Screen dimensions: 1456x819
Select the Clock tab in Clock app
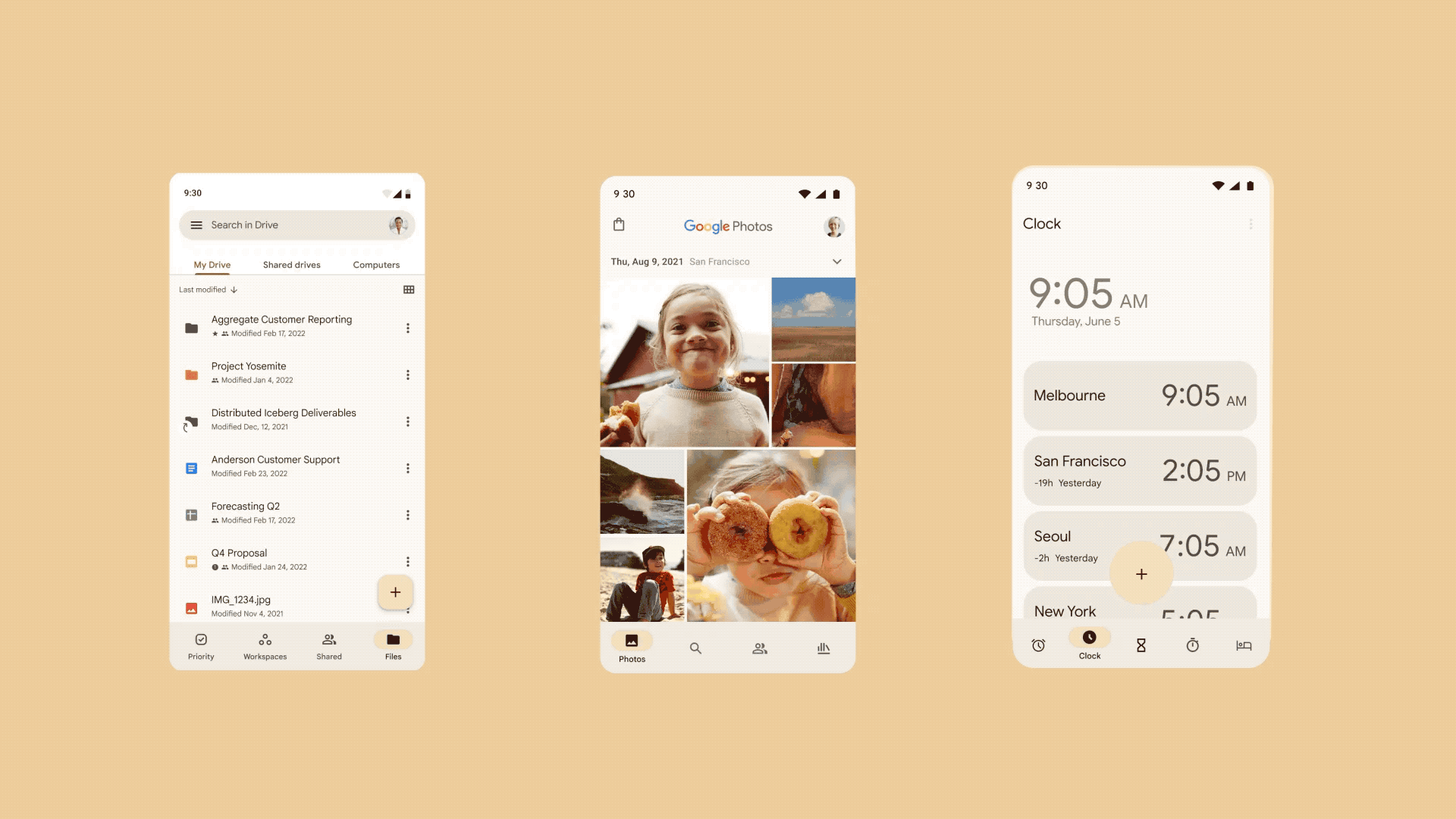click(1089, 644)
